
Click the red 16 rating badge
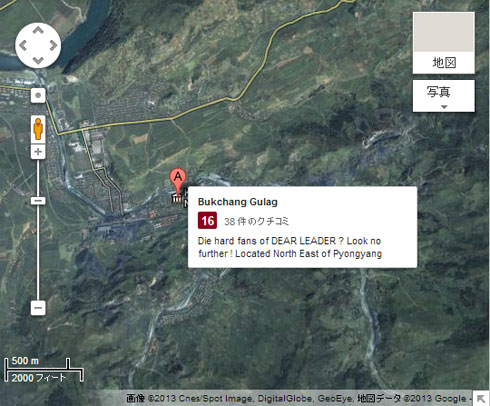(207, 220)
